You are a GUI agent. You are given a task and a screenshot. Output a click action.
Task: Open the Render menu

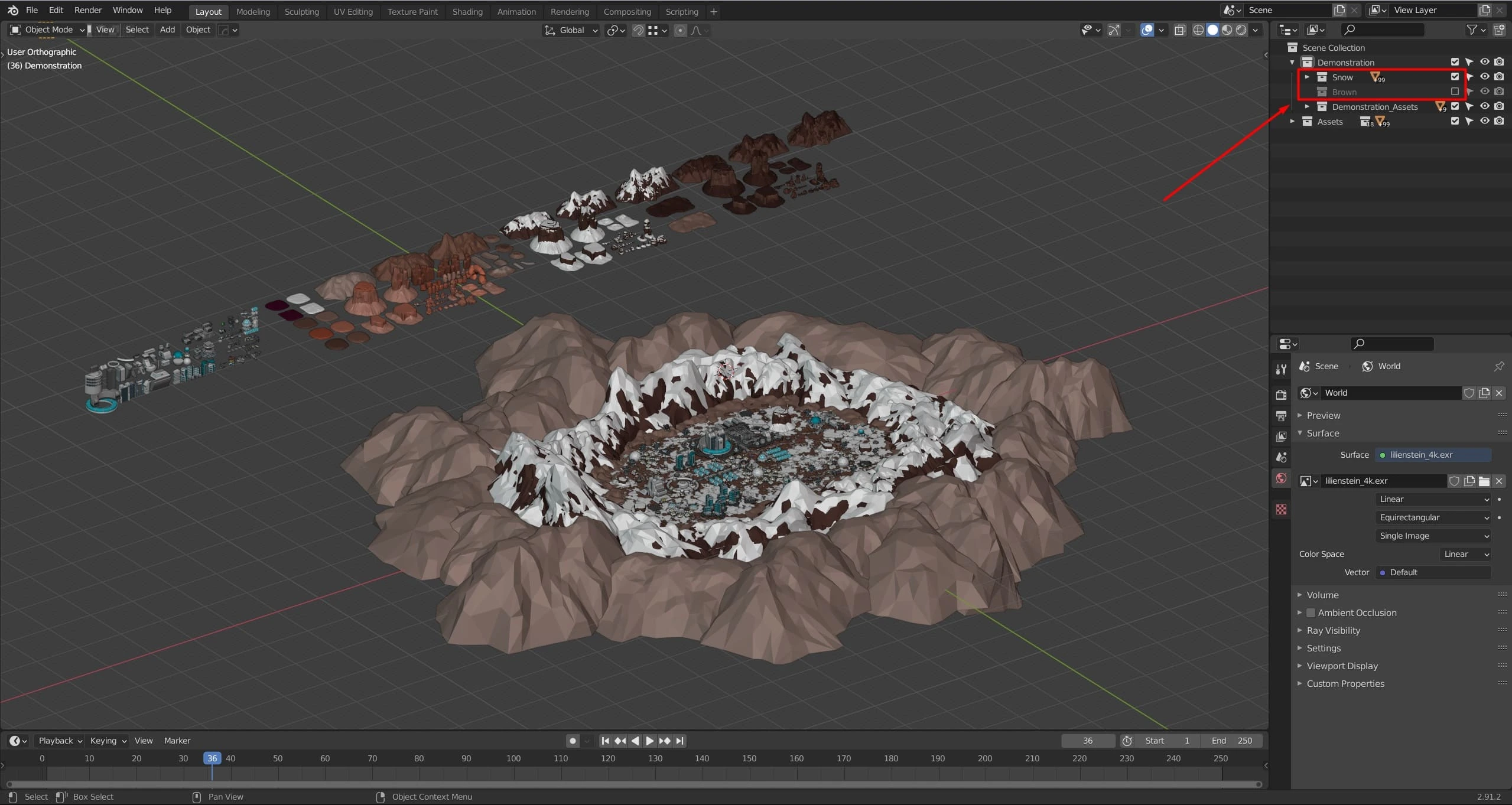tap(87, 10)
